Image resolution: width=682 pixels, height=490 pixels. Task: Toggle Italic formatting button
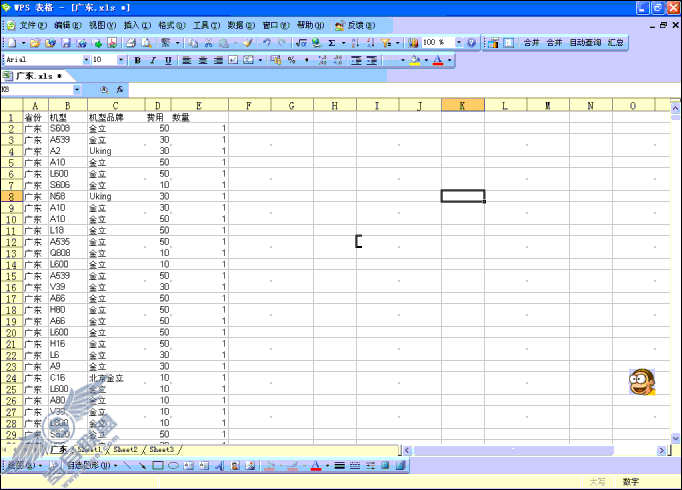click(x=153, y=60)
